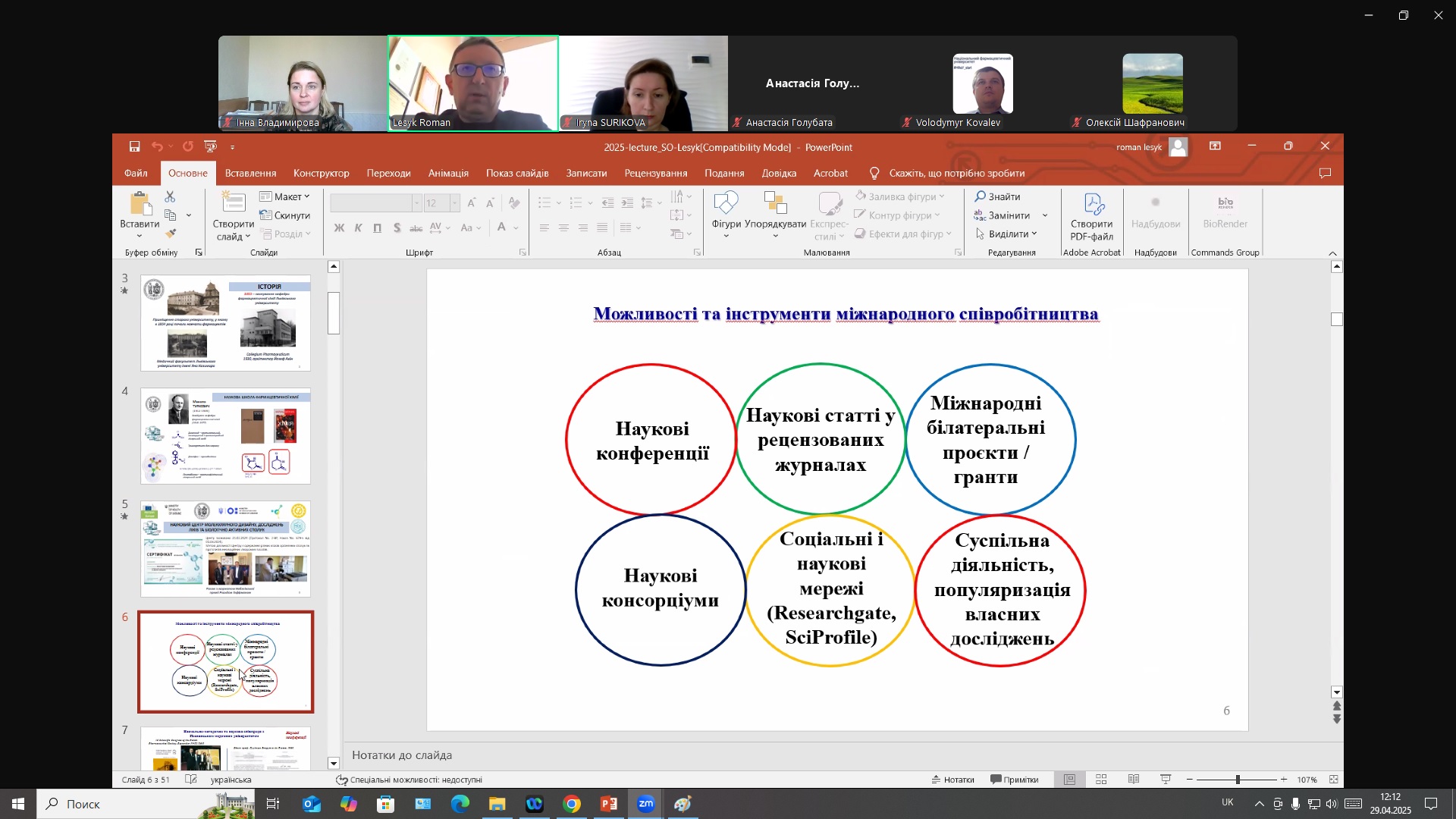Open the Animation (Анімація) ribbon tab
Screen dimensions: 1456x819
click(448, 173)
